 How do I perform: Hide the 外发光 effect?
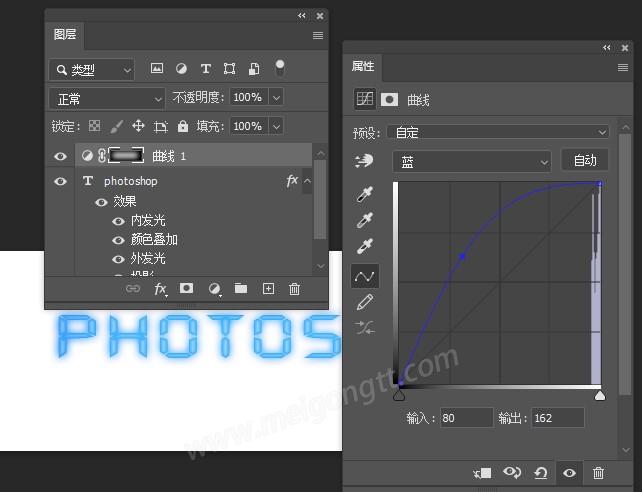coord(118,259)
